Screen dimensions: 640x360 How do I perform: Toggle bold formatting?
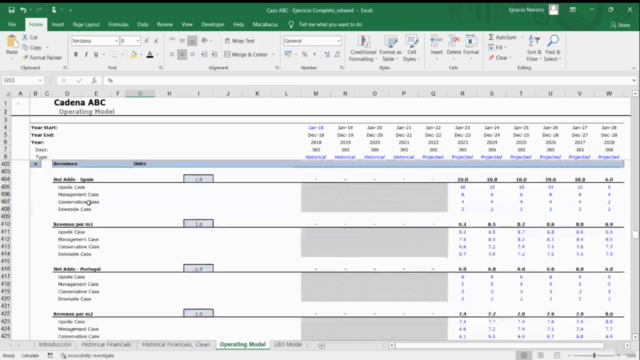click(76, 54)
